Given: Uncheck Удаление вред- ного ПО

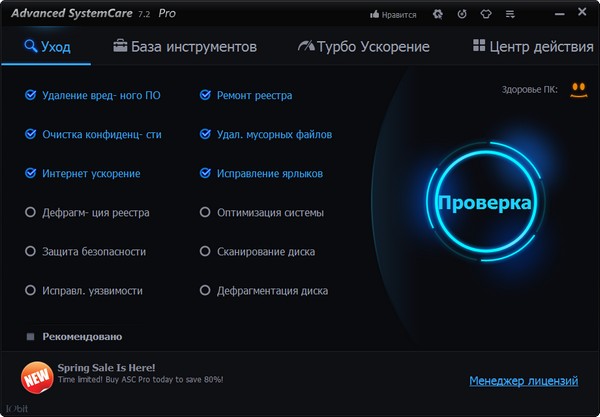Looking at the screenshot, I should click(31, 95).
